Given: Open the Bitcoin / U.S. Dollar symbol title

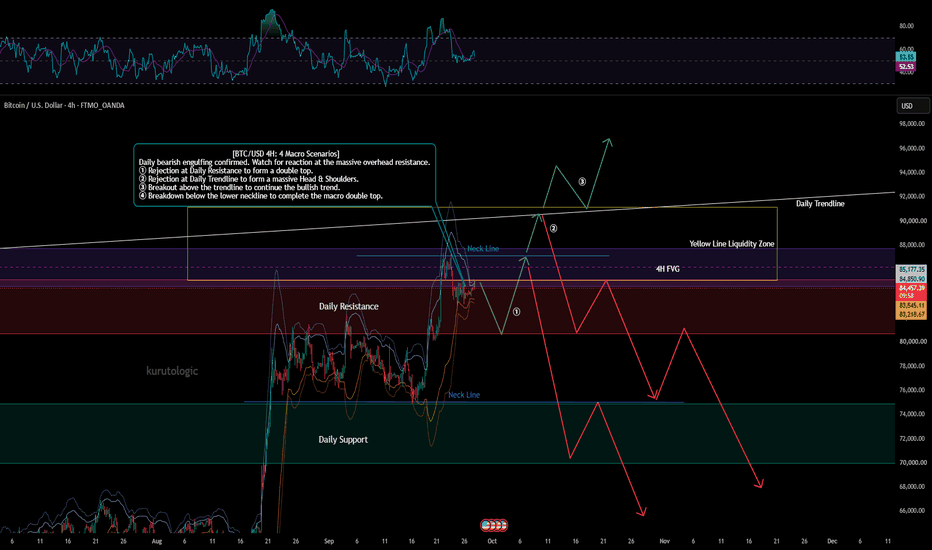Looking at the screenshot, I should point(64,105).
